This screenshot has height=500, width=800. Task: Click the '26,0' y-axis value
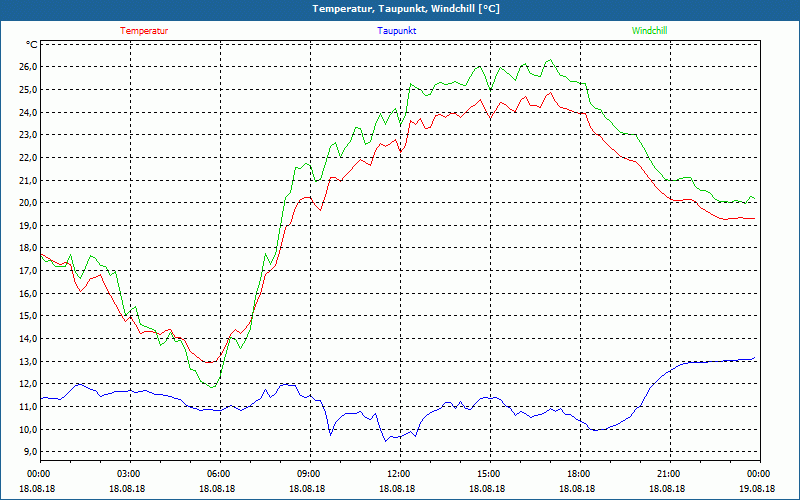[29, 67]
